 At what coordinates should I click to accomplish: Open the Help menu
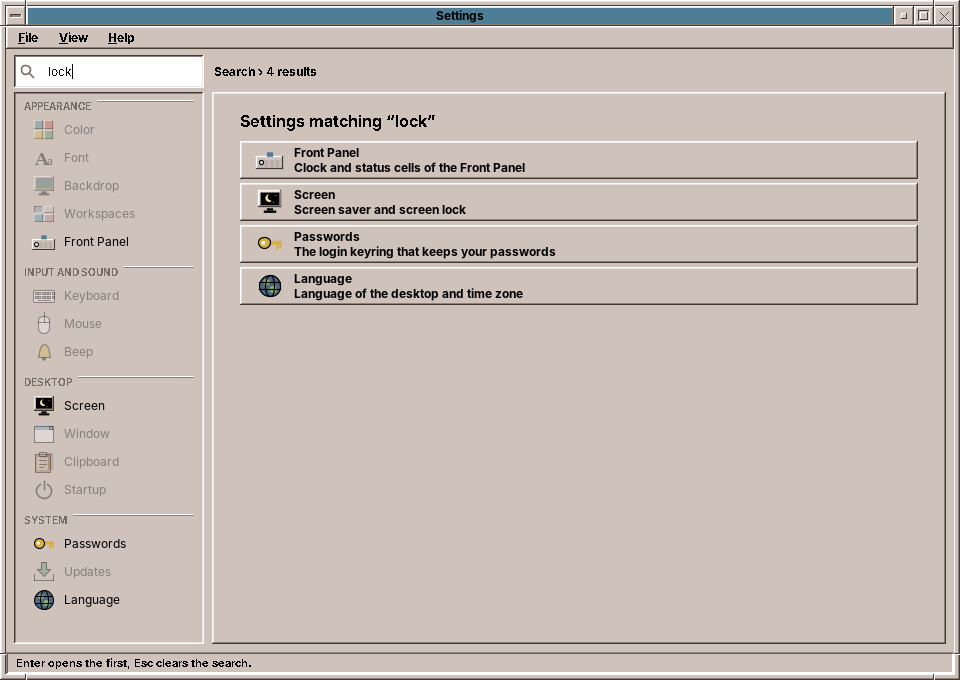pos(121,38)
